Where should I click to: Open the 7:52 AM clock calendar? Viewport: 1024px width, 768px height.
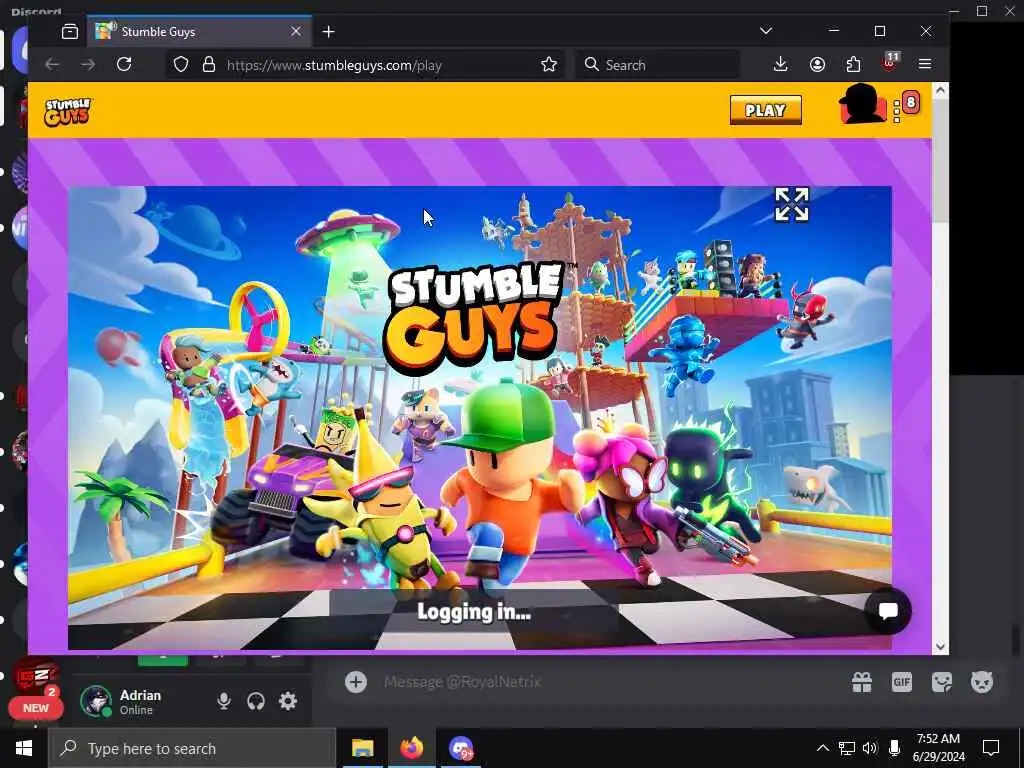[938, 748]
